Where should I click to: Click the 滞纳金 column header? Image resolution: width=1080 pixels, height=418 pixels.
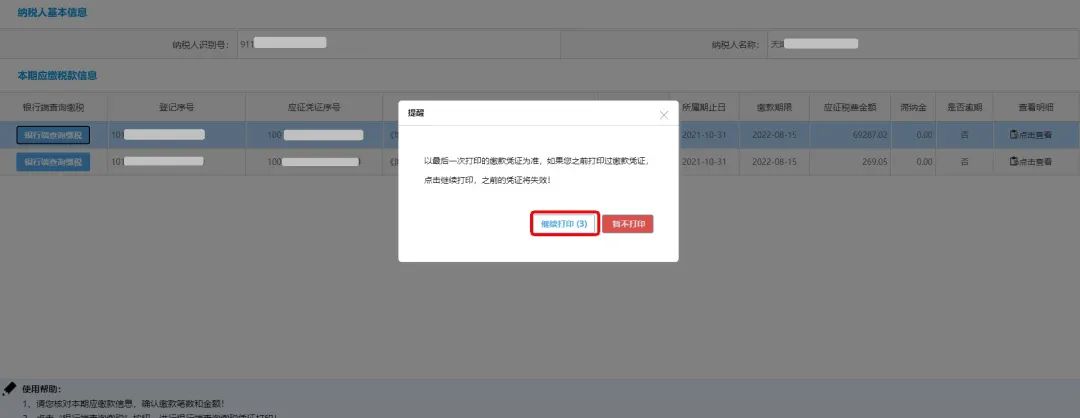(x=913, y=107)
